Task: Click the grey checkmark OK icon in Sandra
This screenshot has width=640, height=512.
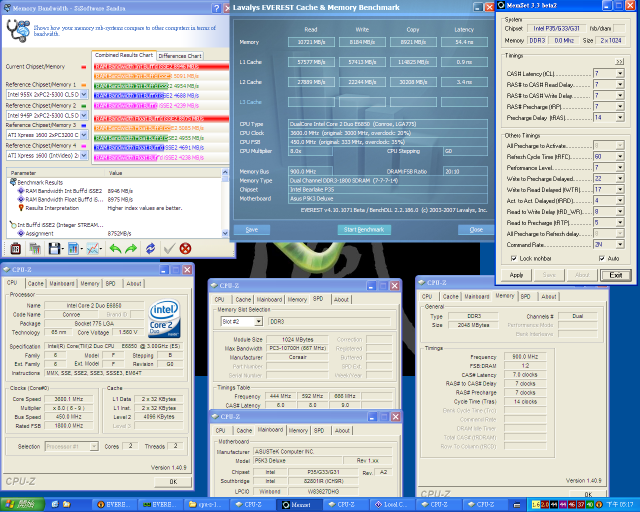Action: click(x=169, y=248)
